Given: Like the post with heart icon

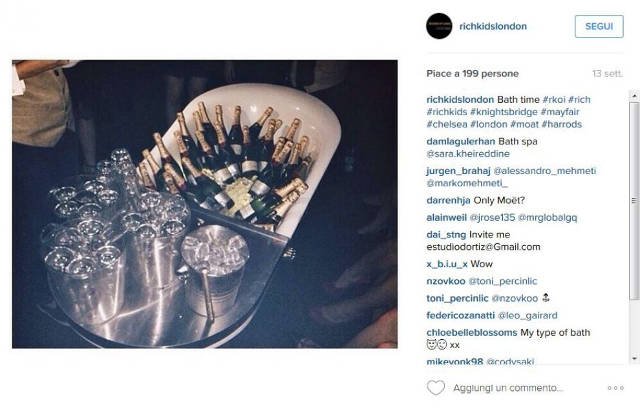Looking at the screenshot, I should point(436,388).
